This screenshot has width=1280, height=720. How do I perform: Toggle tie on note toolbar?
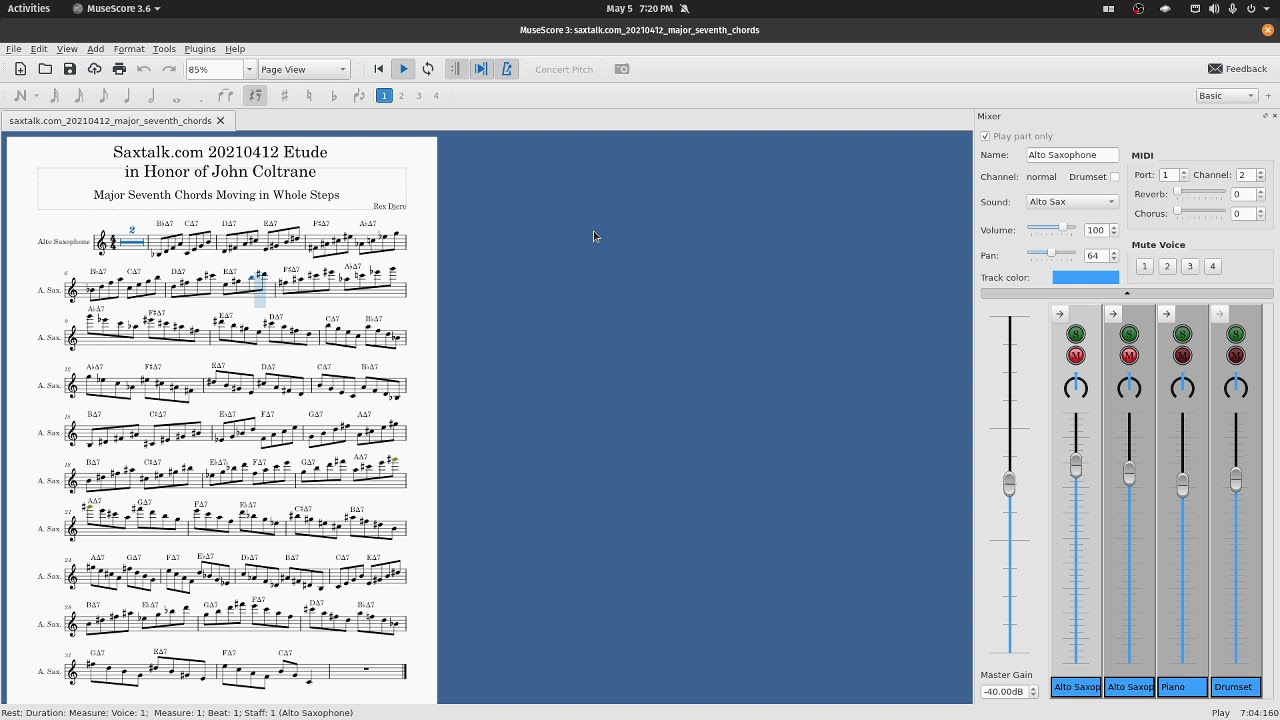pyautogui.click(x=226, y=96)
